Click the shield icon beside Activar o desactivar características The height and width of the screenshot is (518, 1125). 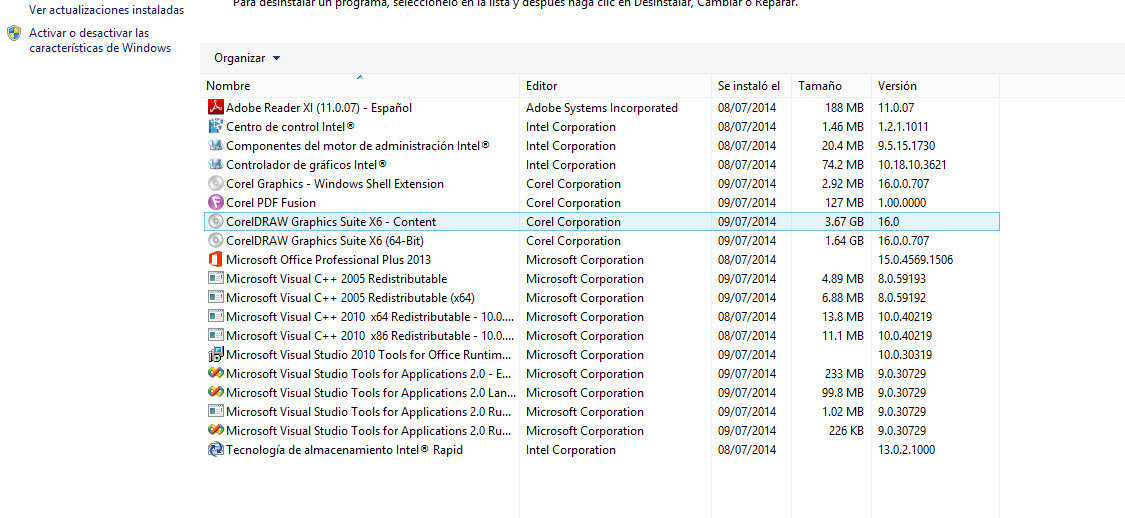click(14, 34)
